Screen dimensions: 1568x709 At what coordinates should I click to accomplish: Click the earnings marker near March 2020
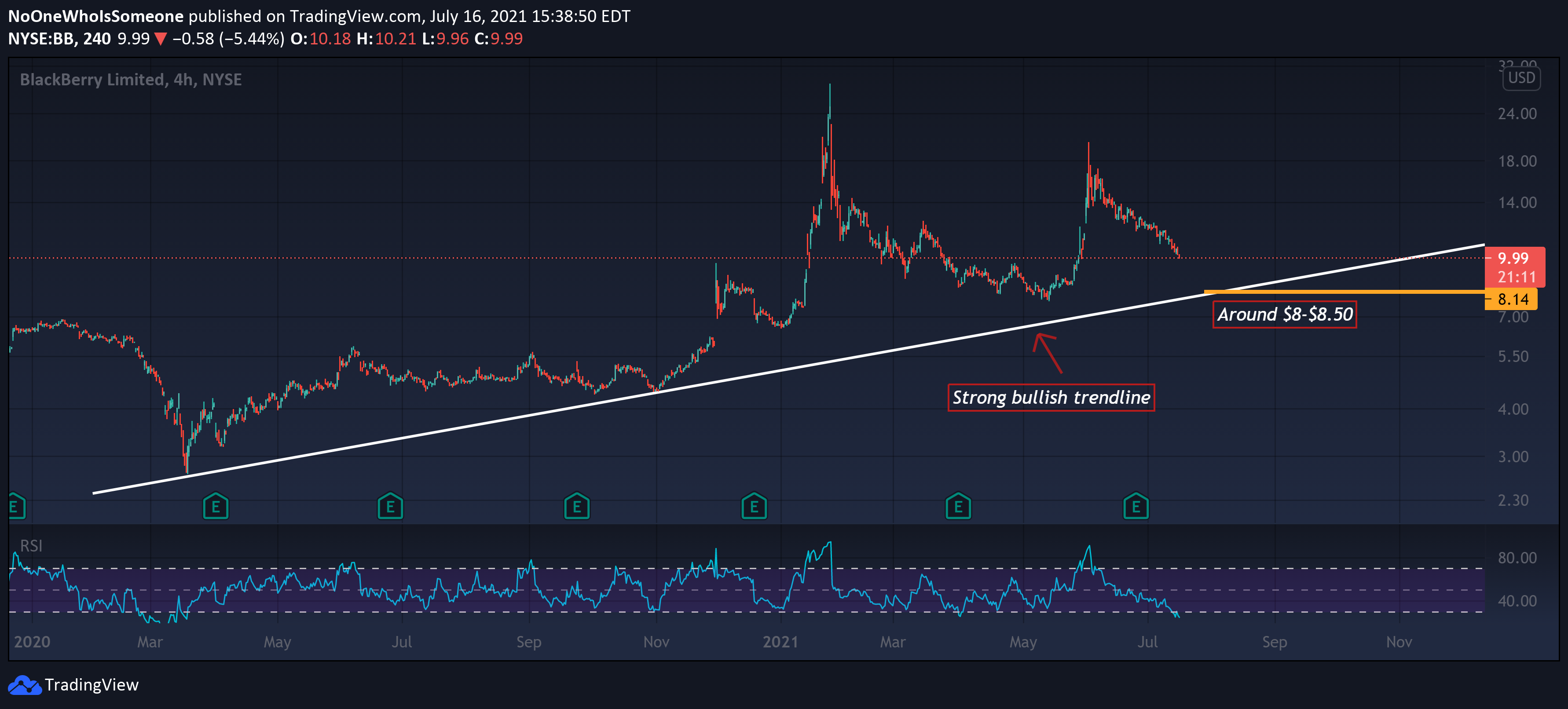[216, 506]
